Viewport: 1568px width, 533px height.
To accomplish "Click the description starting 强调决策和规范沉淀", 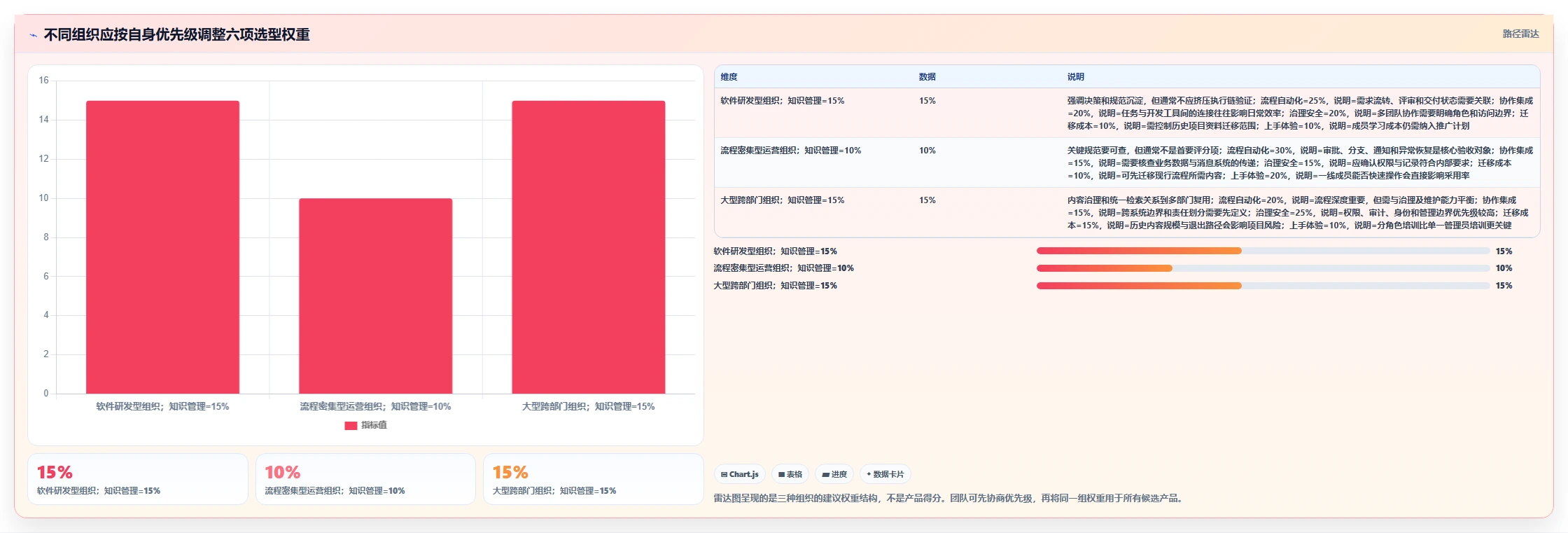I will [1300, 113].
